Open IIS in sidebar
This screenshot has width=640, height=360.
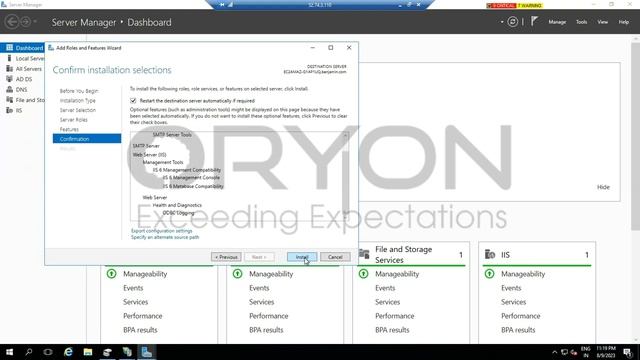[14, 110]
